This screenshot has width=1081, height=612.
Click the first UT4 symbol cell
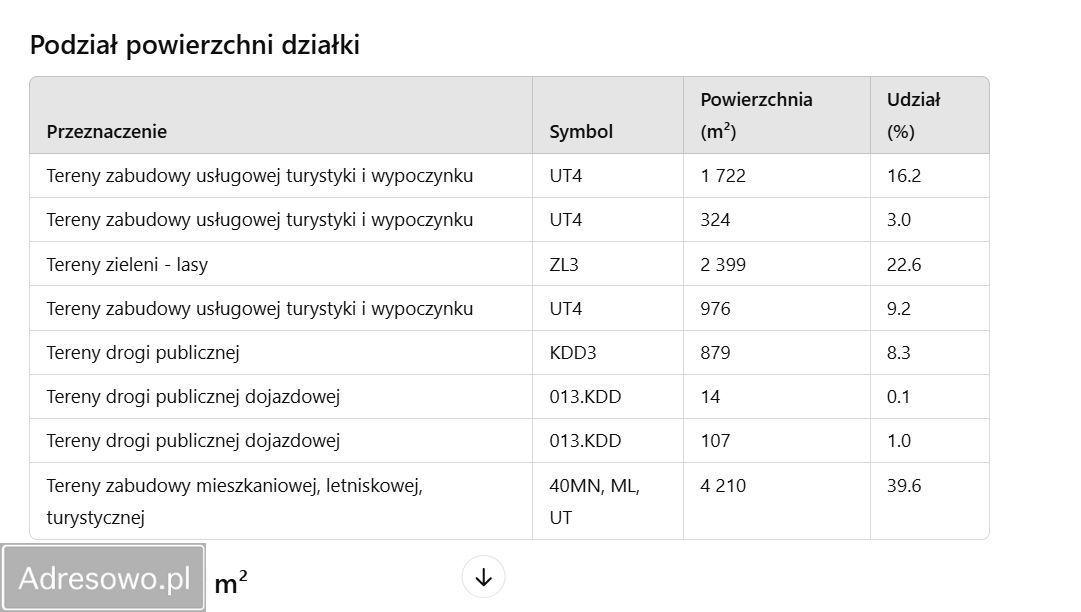coord(565,175)
